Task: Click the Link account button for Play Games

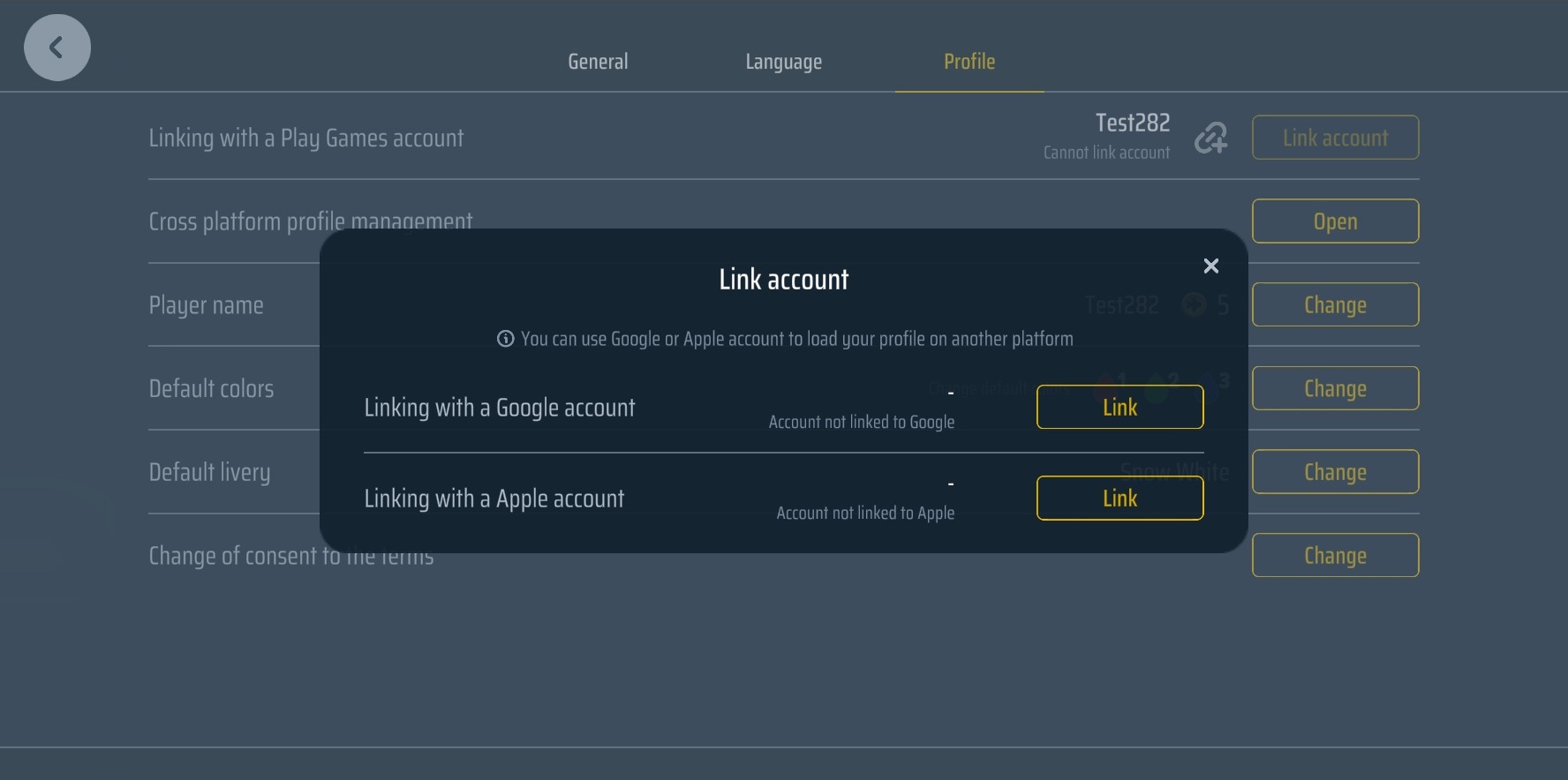Action: point(1334,138)
